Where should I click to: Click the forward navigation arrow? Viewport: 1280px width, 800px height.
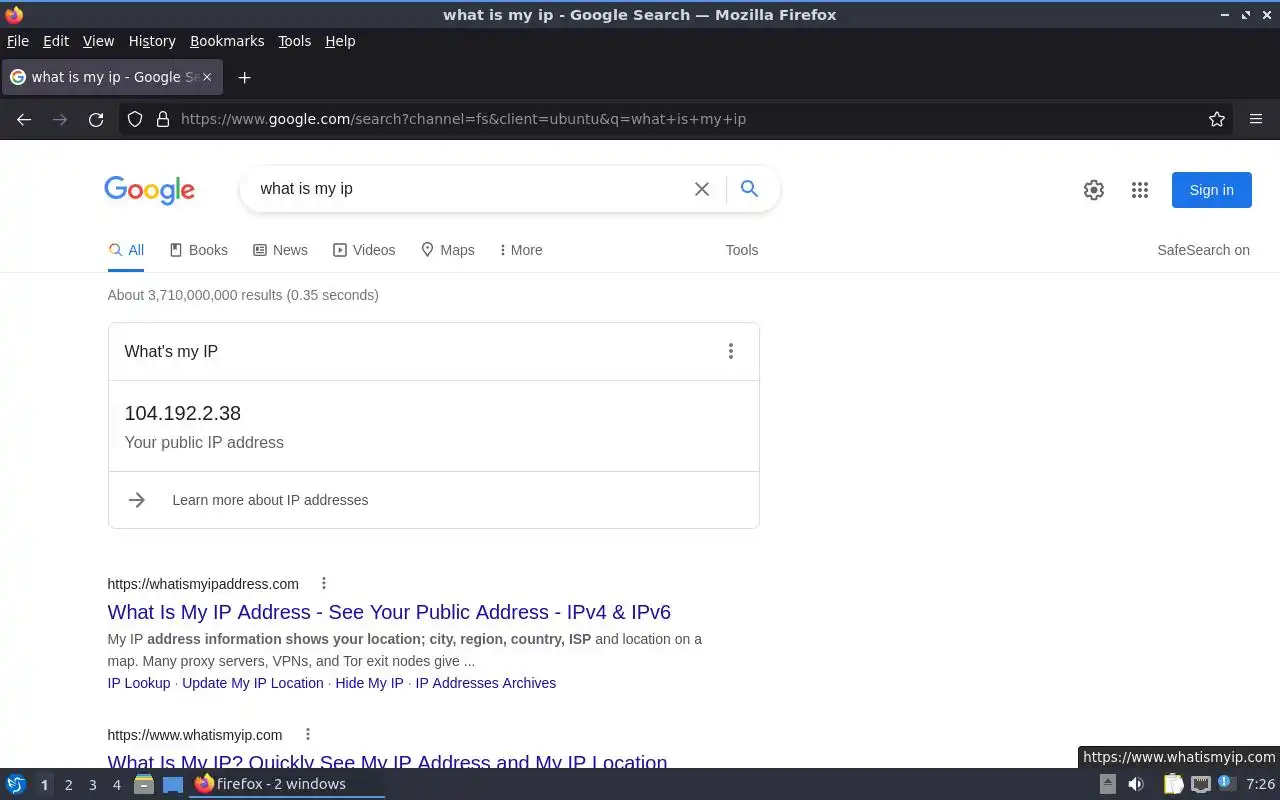pyautogui.click(x=60, y=119)
